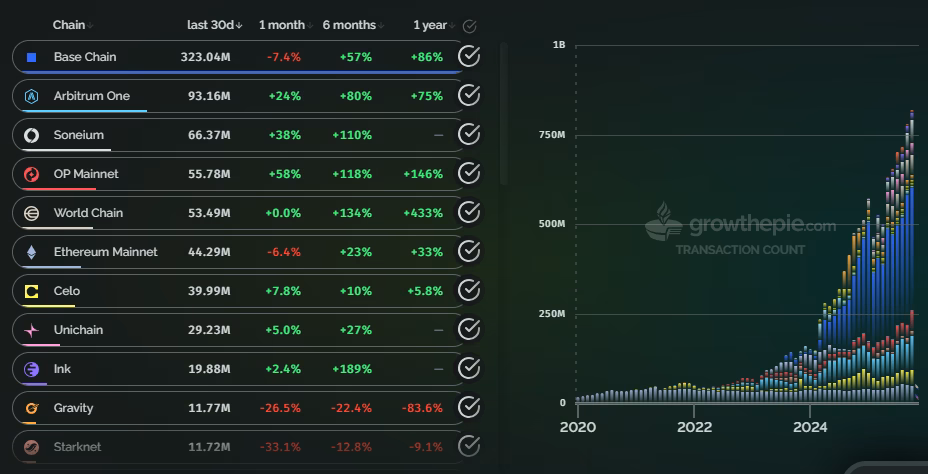
Task: Toggle Unichain checkmark selection
Action: click(x=469, y=329)
